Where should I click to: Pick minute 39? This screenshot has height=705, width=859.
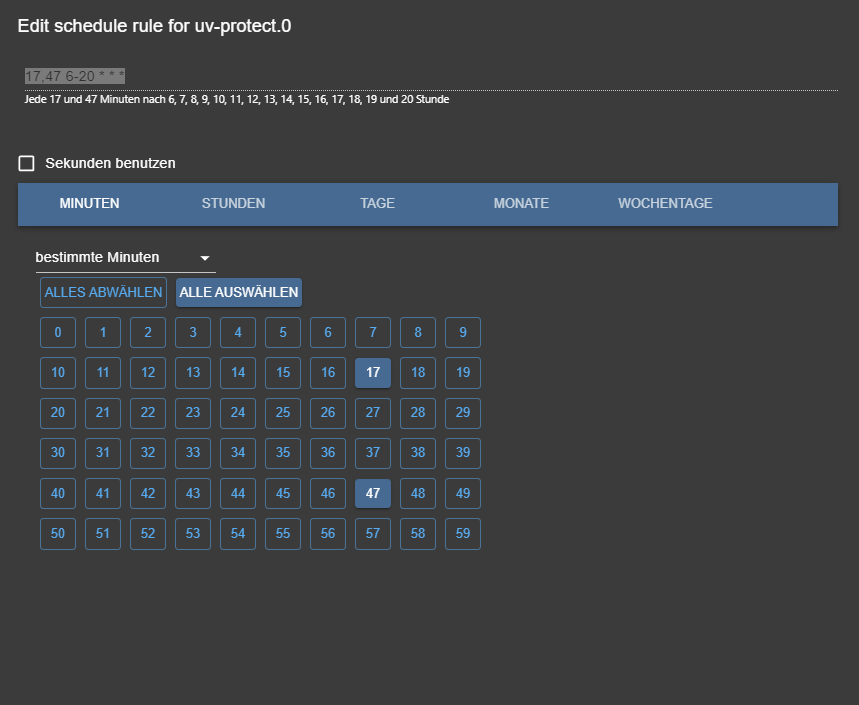[x=463, y=453]
